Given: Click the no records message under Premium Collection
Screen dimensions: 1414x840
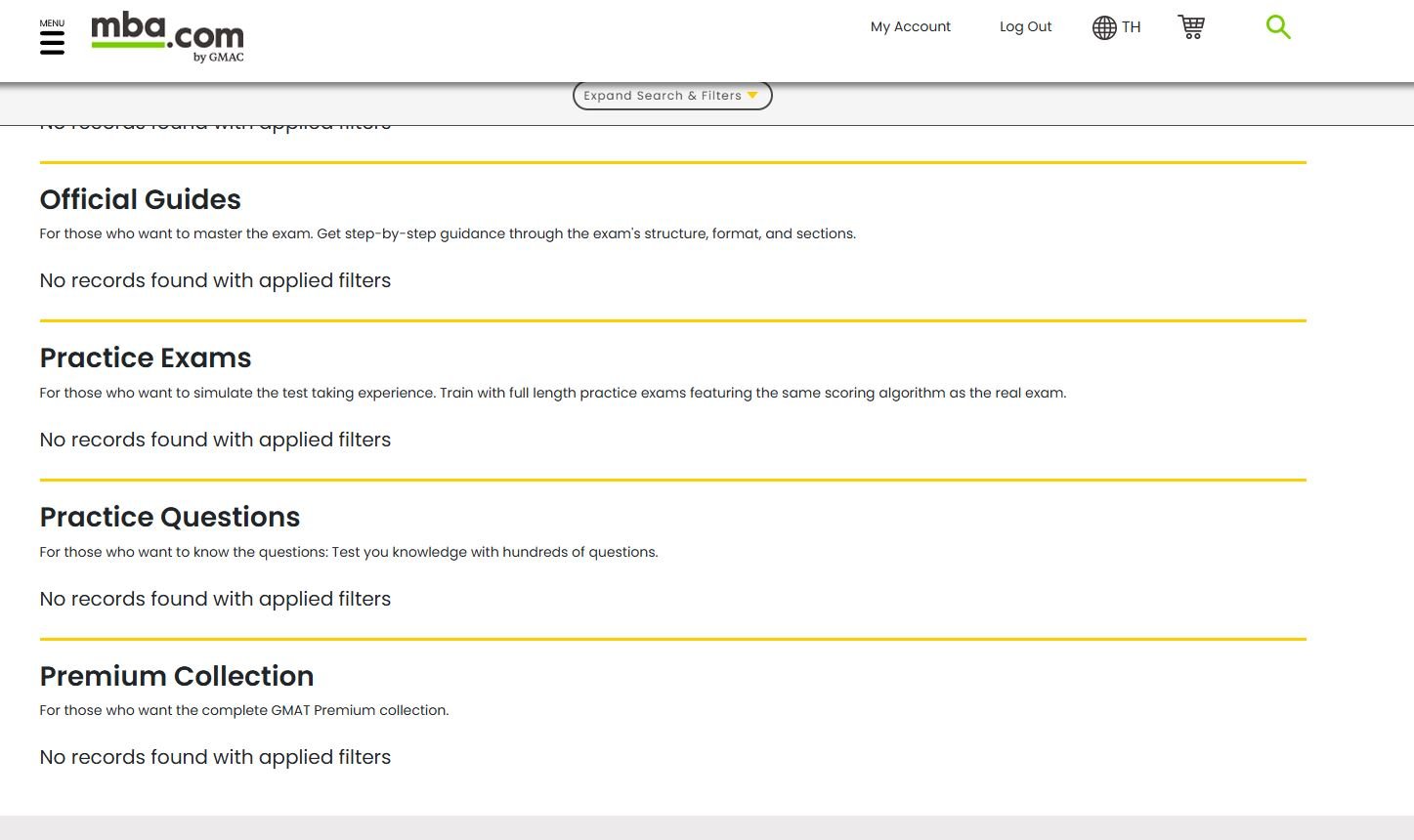Looking at the screenshot, I should point(215,758).
